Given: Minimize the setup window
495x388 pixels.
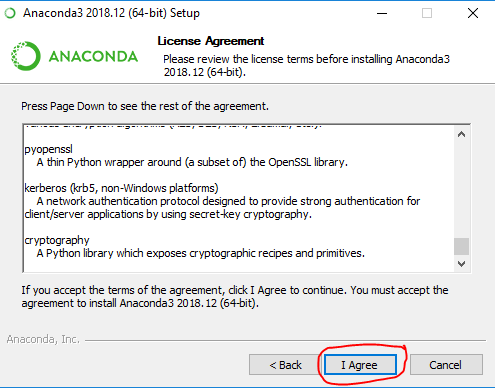Looking at the screenshot, I should [x=382, y=13].
